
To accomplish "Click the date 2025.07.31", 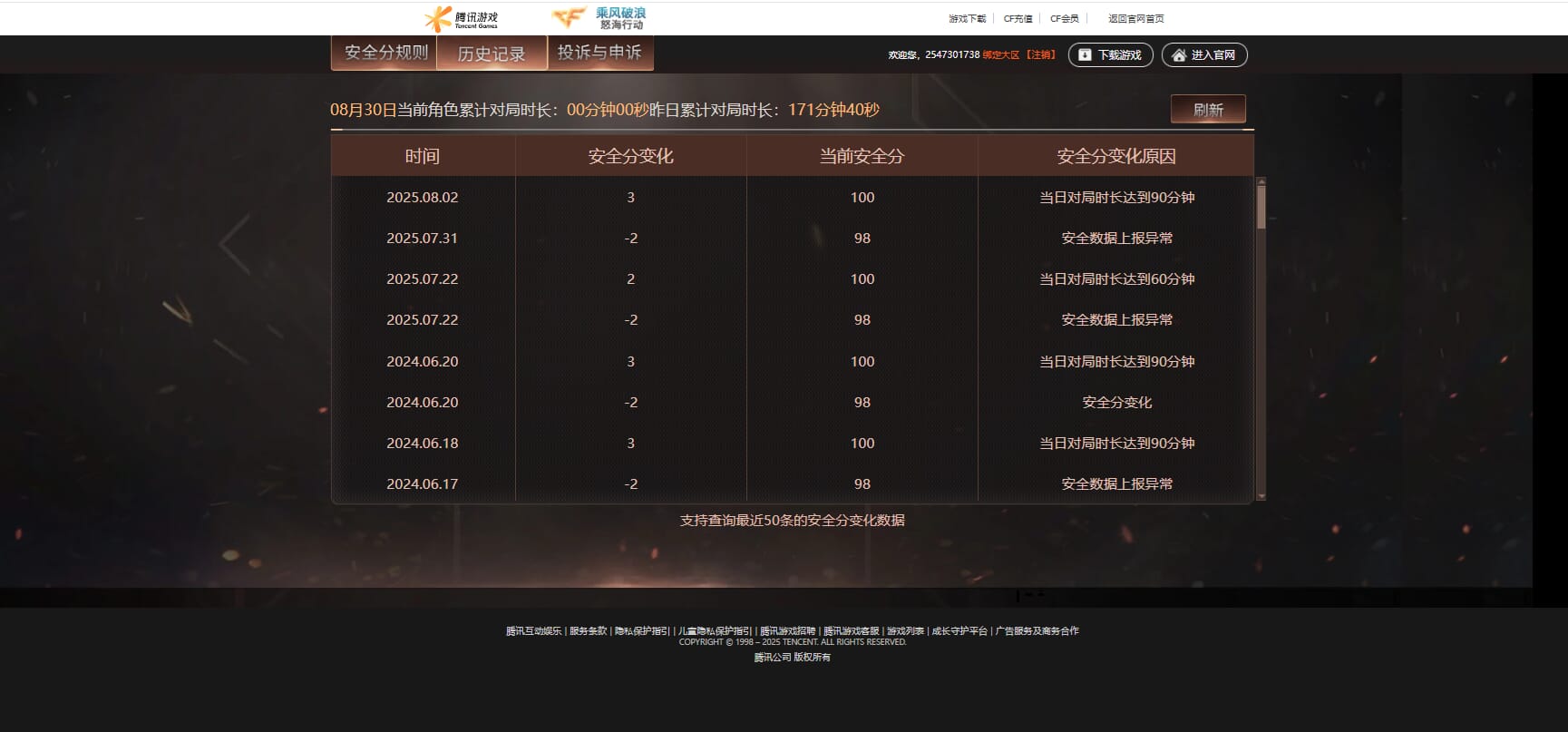I will (x=423, y=239).
